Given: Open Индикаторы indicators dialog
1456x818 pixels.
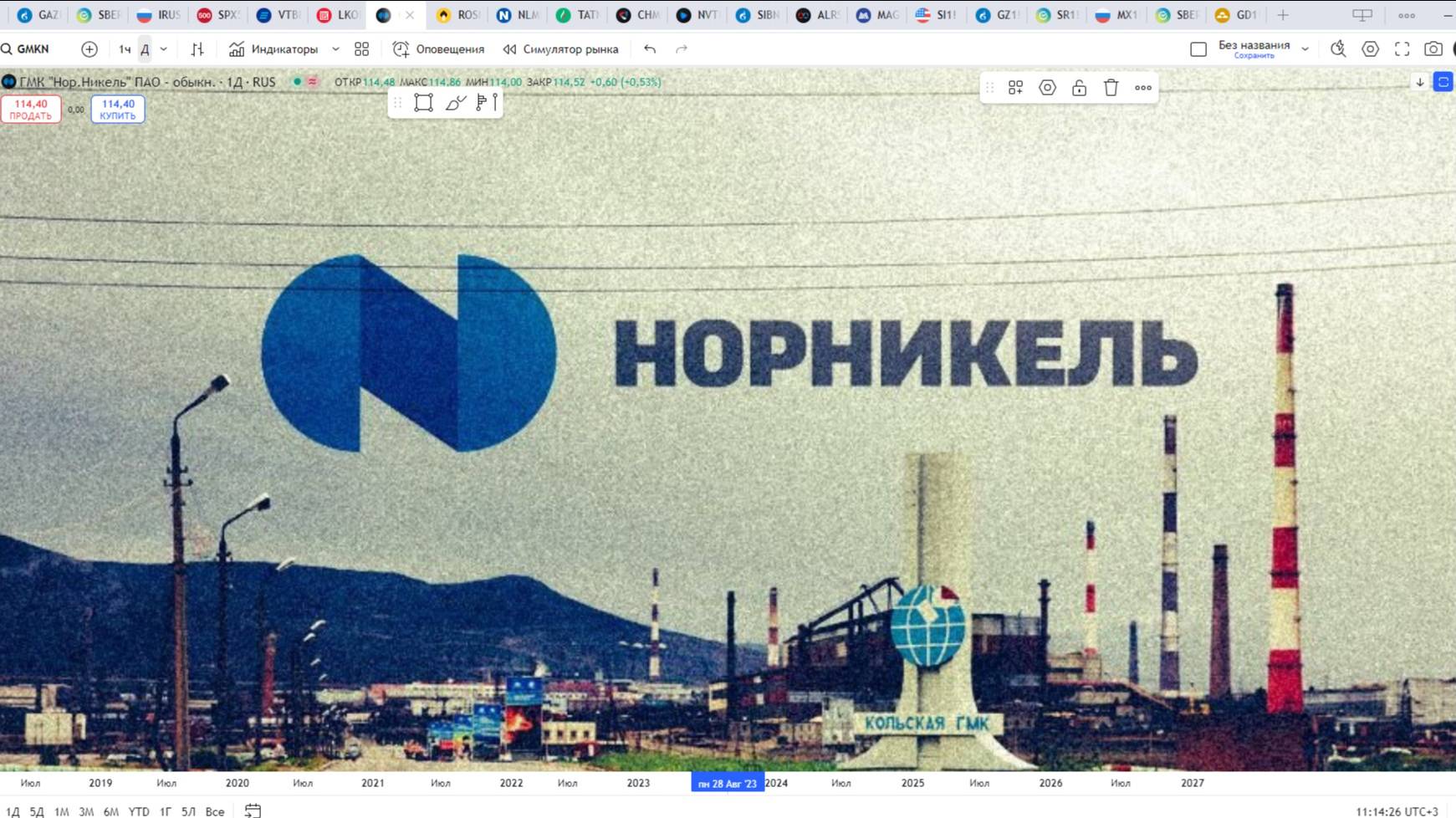Looking at the screenshot, I should [x=274, y=49].
